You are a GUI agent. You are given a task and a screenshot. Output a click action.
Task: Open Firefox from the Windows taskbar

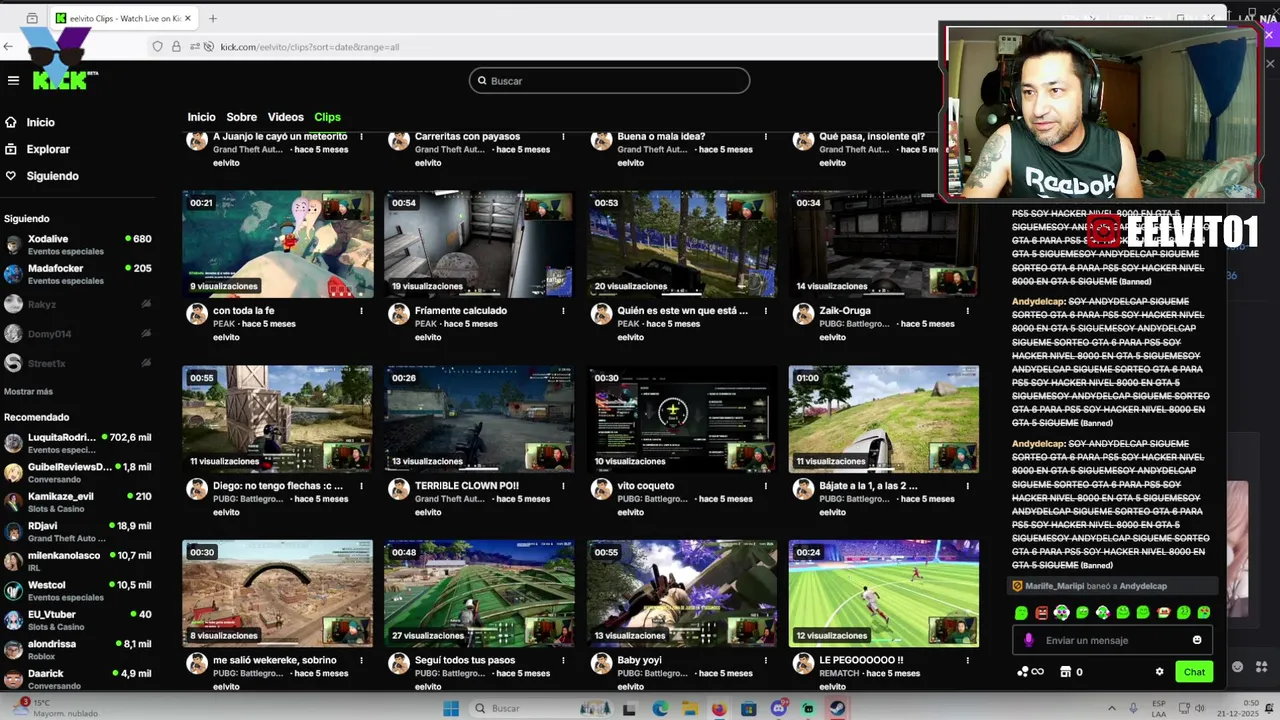(x=718, y=709)
